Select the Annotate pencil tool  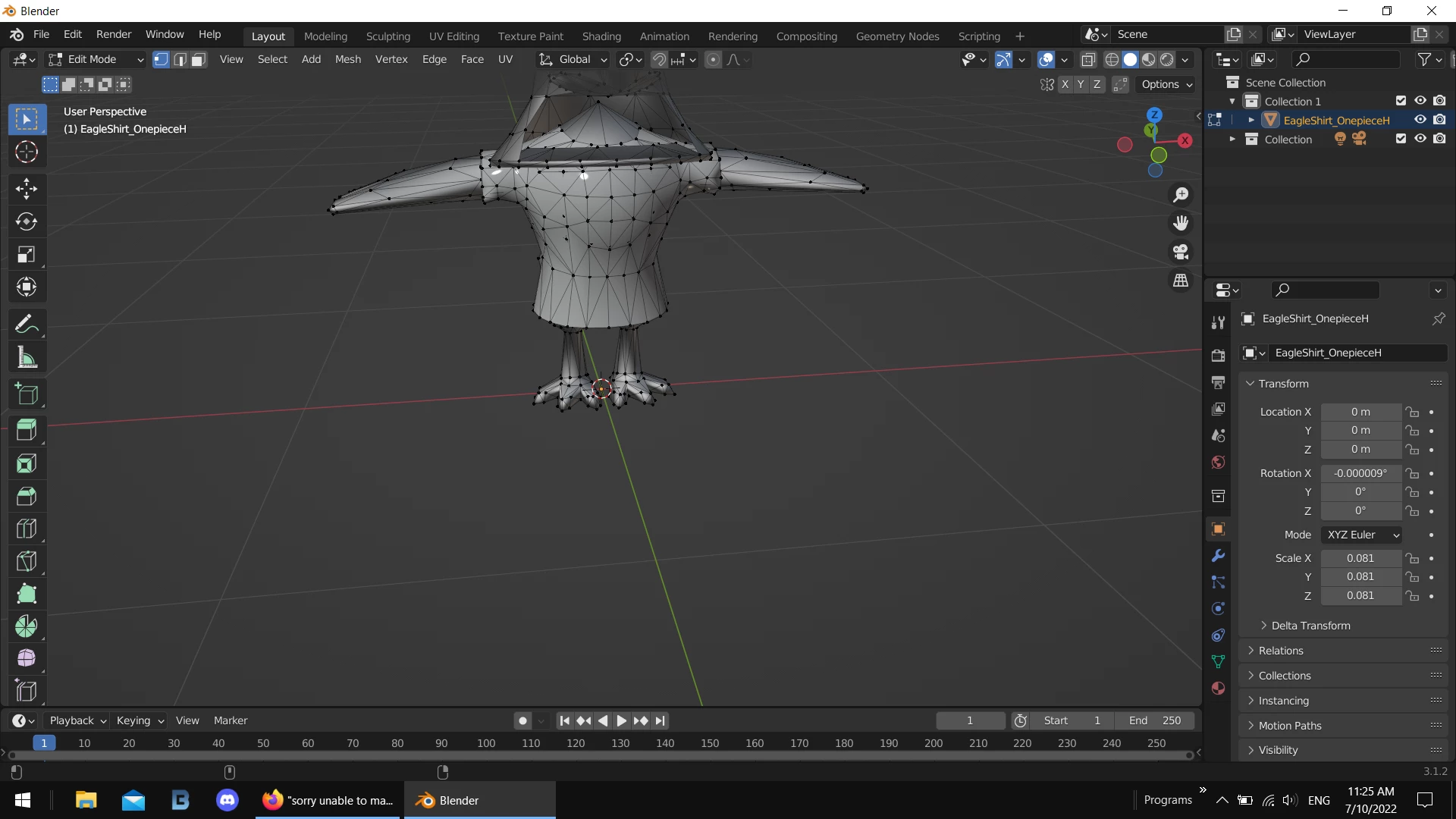click(x=27, y=325)
